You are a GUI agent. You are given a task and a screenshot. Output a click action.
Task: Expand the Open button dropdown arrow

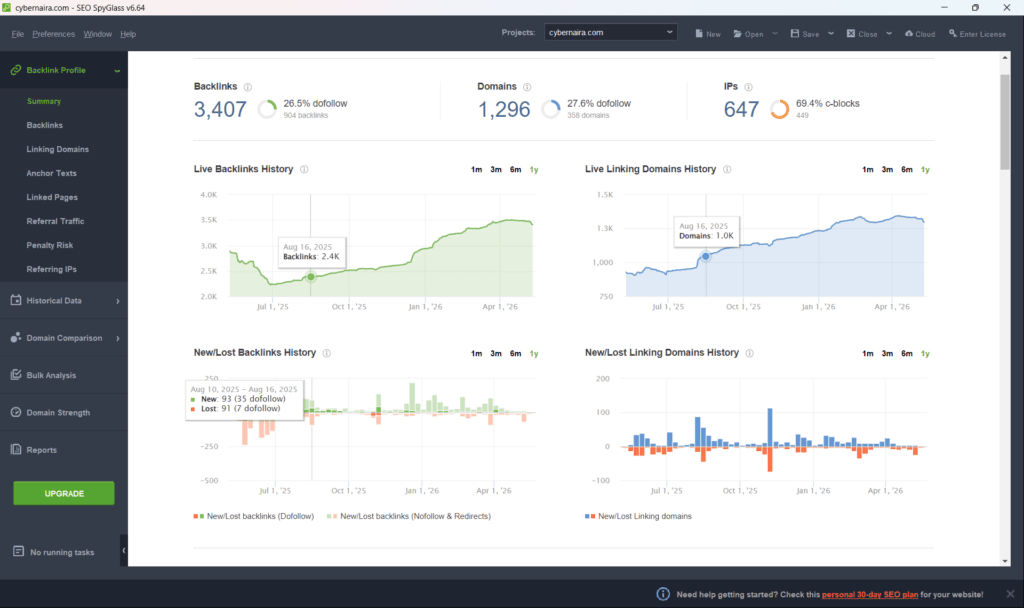[x=775, y=34]
